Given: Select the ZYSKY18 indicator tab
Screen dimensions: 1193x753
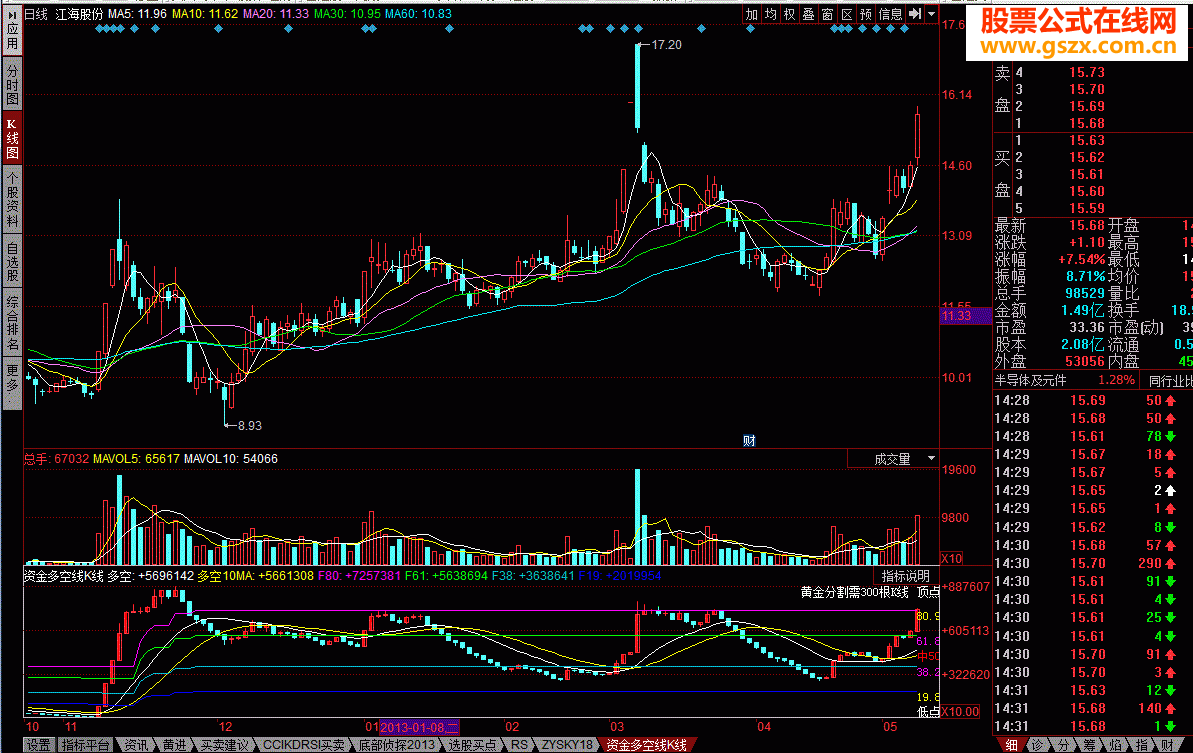Looking at the screenshot, I should (567, 745).
